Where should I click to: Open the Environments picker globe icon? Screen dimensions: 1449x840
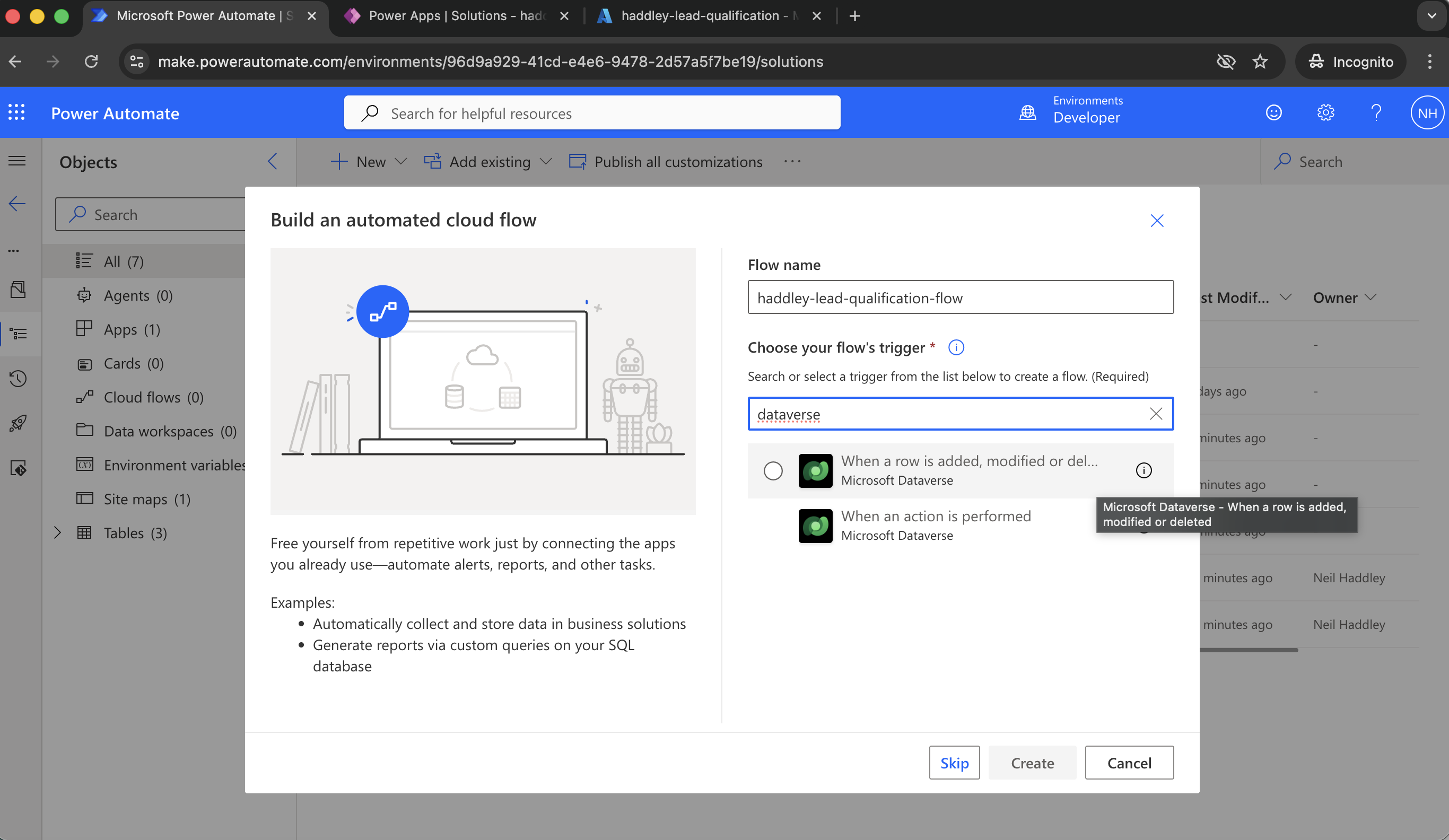tap(1029, 112)
